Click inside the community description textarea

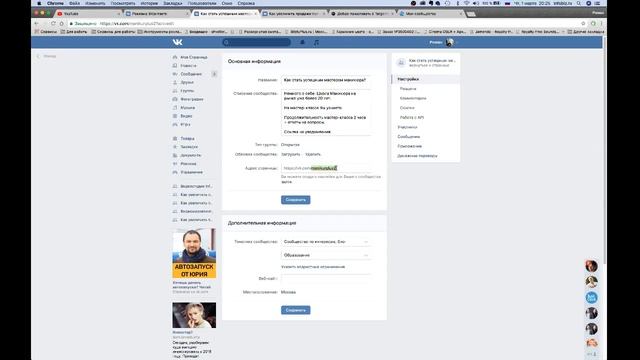pyautogui.click(x=326, y=113)
